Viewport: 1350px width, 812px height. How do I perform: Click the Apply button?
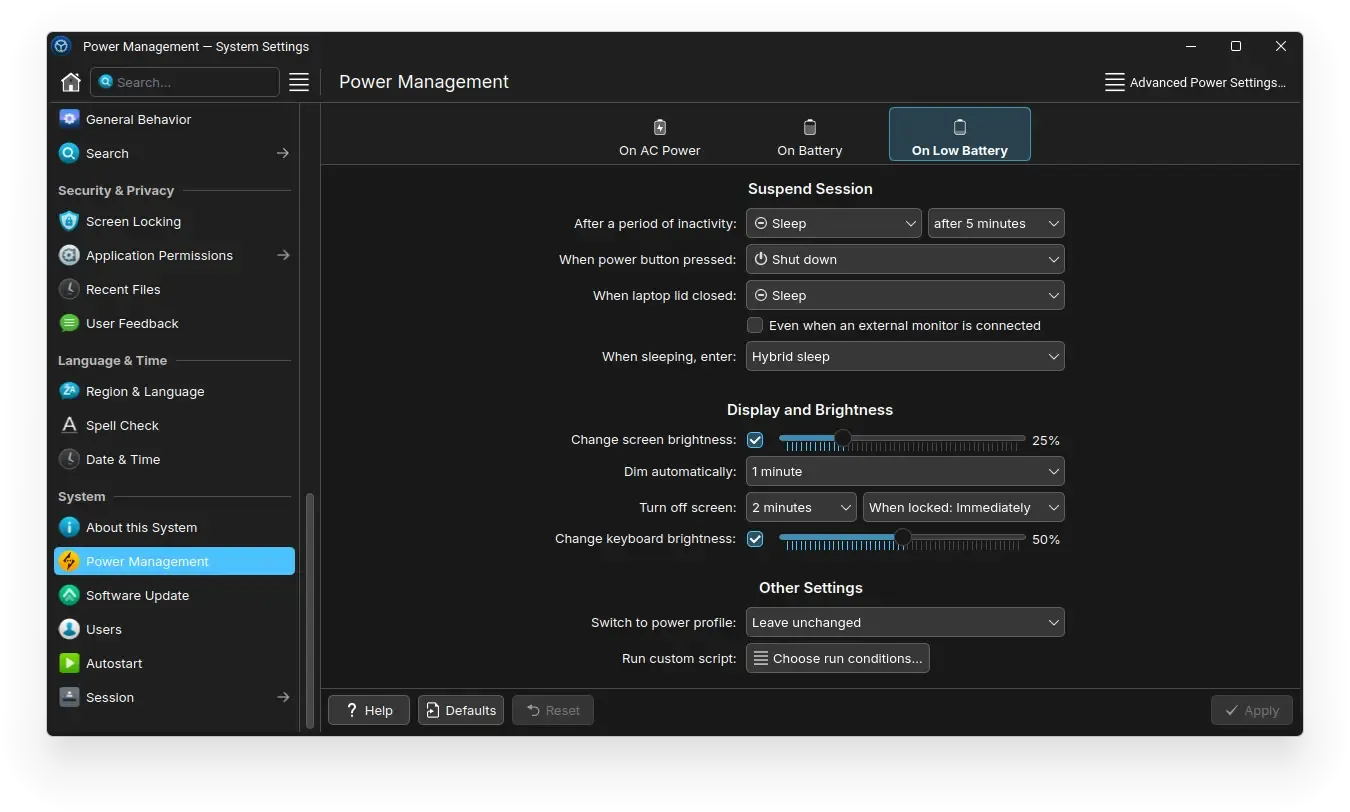click(1252, 710)
